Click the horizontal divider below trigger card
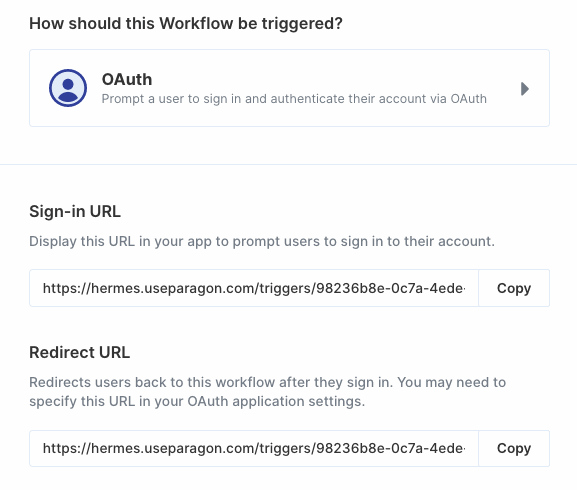Screen dimensions: 577x490 click(x=288, y=164)
